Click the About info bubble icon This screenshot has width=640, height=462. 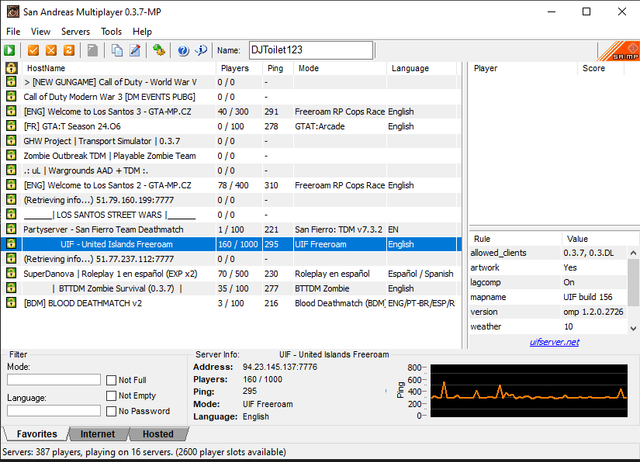tap(201, 50)
